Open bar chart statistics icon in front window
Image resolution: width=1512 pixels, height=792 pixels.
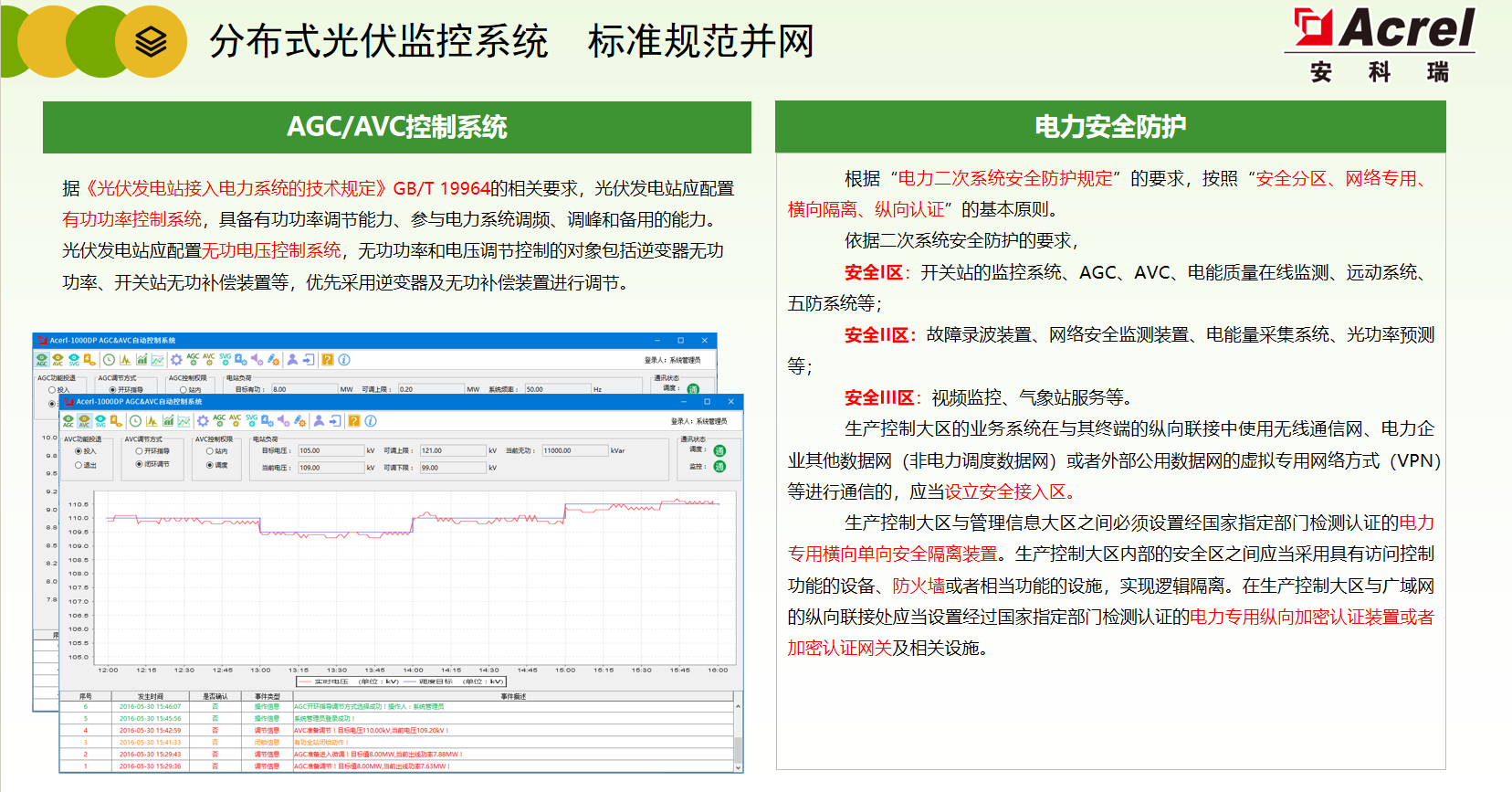pyautogui.click(x=168, y=421)
